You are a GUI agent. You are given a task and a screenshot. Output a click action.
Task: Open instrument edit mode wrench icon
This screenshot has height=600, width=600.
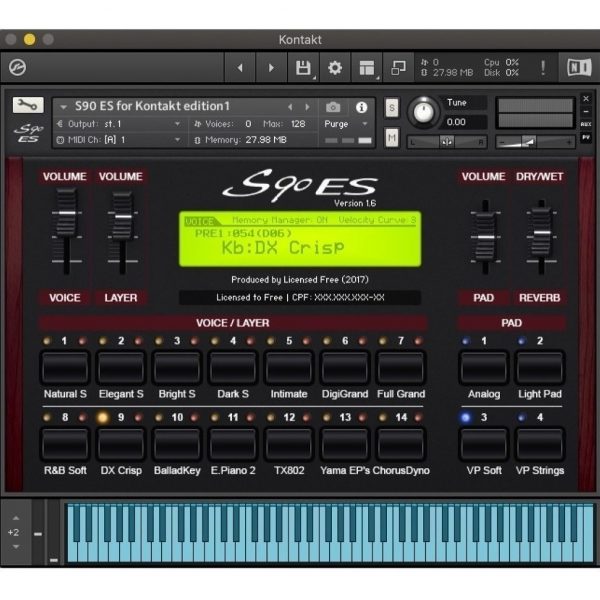[28, 105]
